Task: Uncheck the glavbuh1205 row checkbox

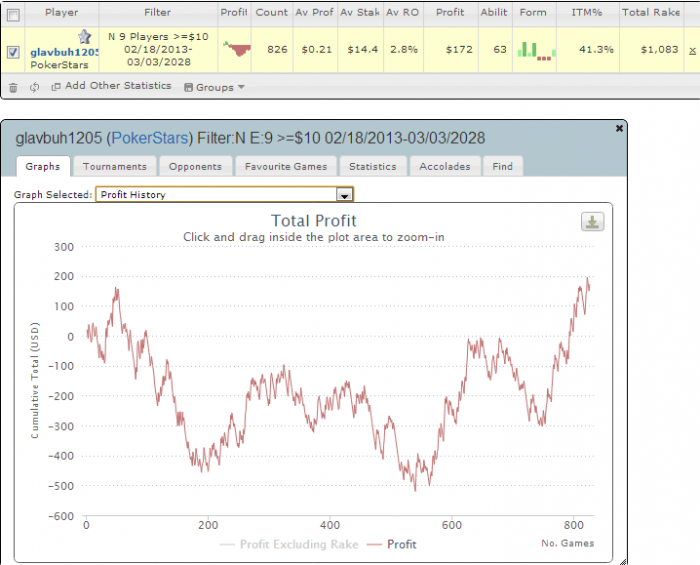Action: [x=13, y=52]
